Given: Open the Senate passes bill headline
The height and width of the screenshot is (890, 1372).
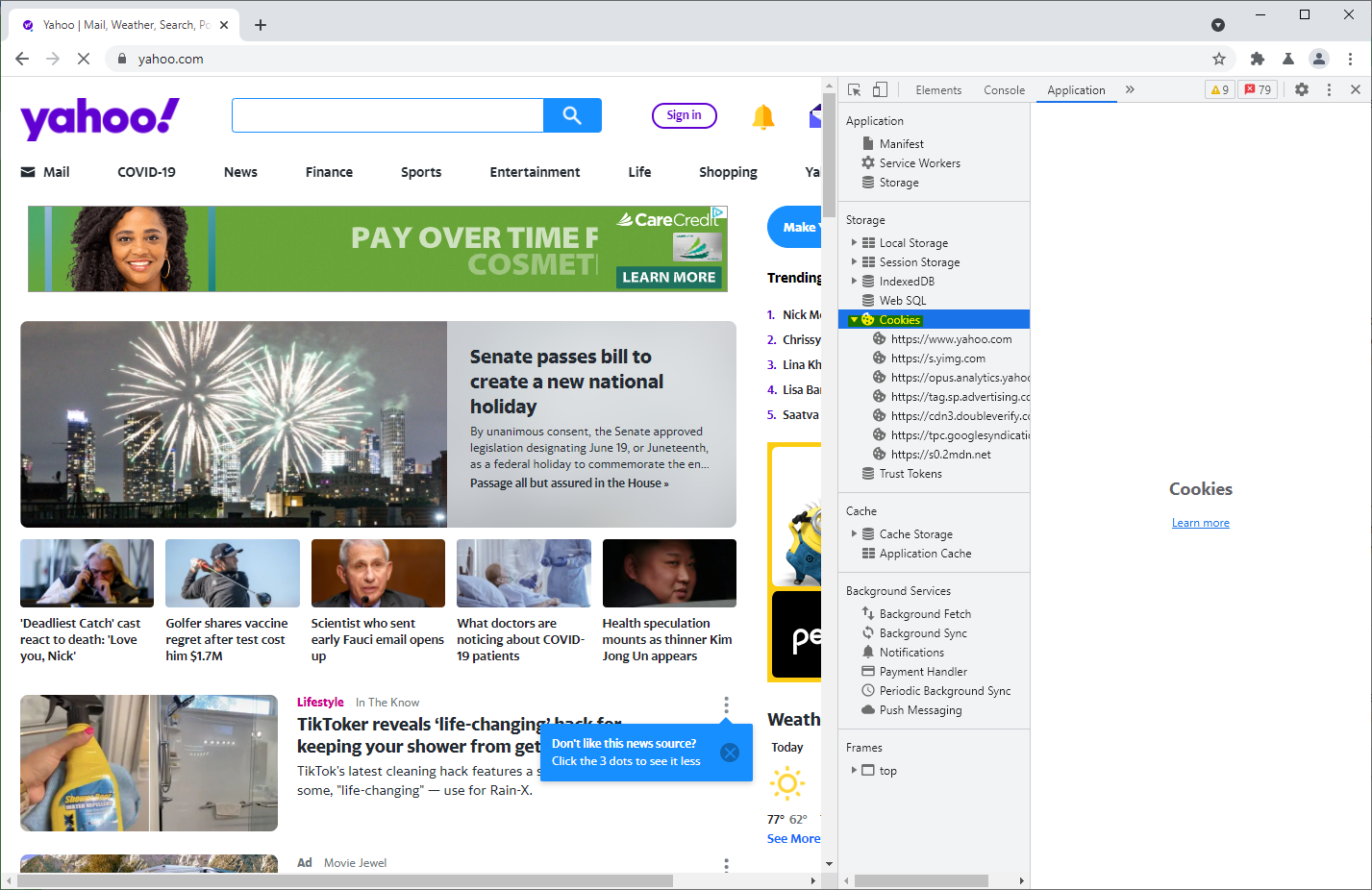Looking at the screenshot, I should [x=566, y=382].
